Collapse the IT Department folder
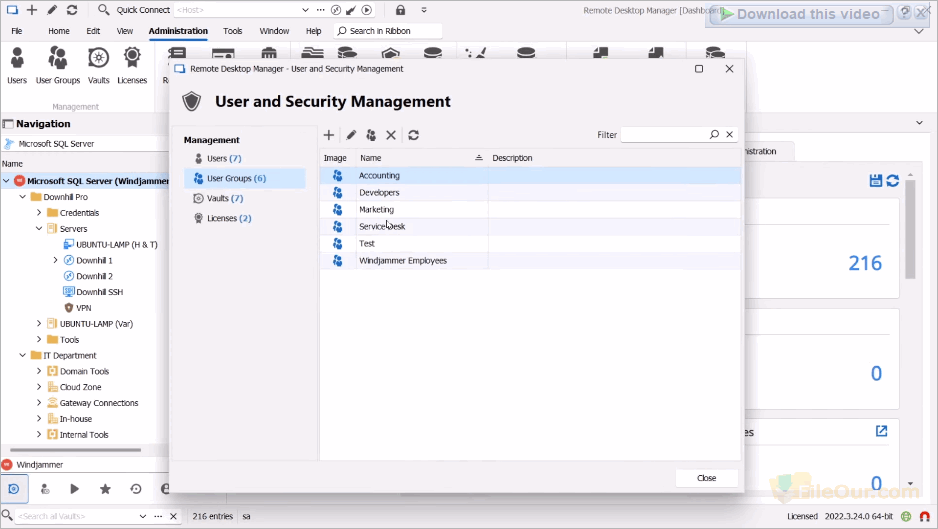This screenshot has height=529, width=938. pyautogui.click(x=23, y=355)
